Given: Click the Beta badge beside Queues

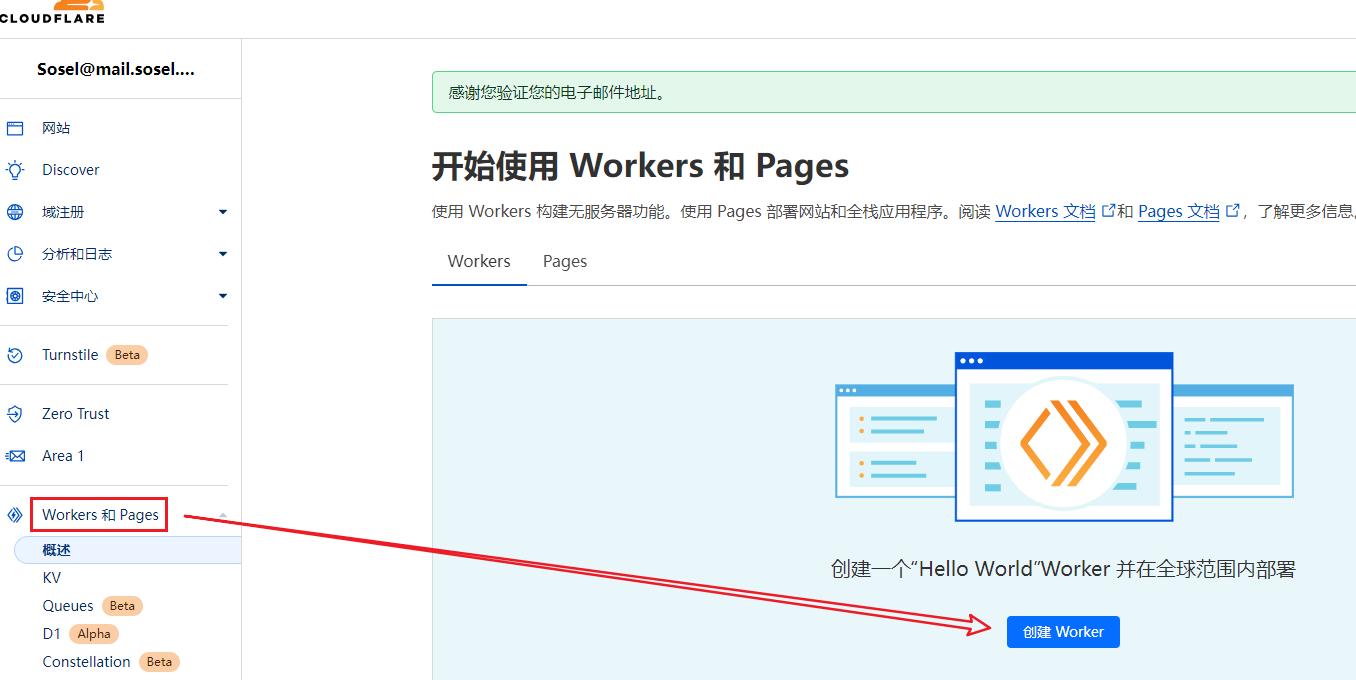Looking at the screenshot, I should click(122, 606).
